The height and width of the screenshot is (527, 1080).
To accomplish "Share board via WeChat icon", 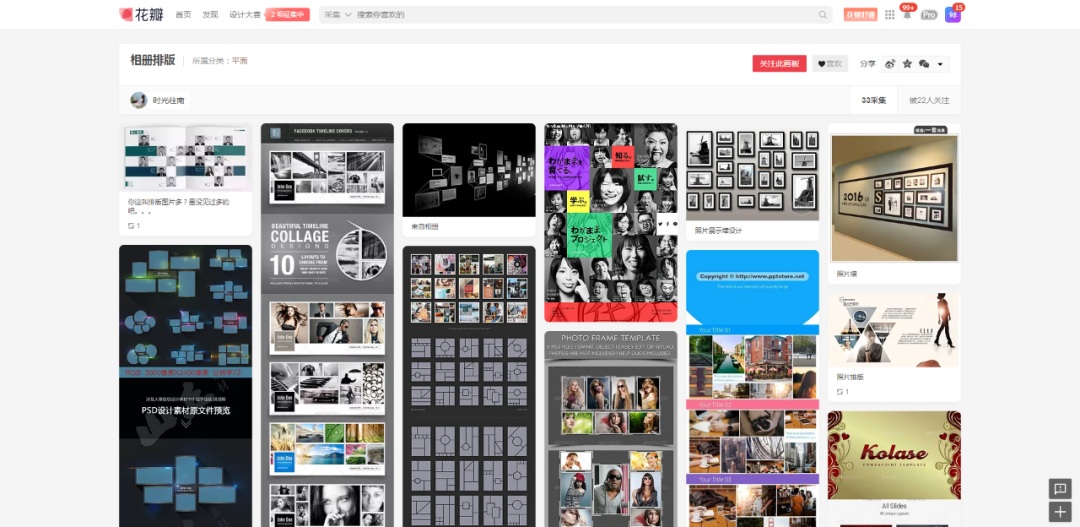I will click(924, 64).
